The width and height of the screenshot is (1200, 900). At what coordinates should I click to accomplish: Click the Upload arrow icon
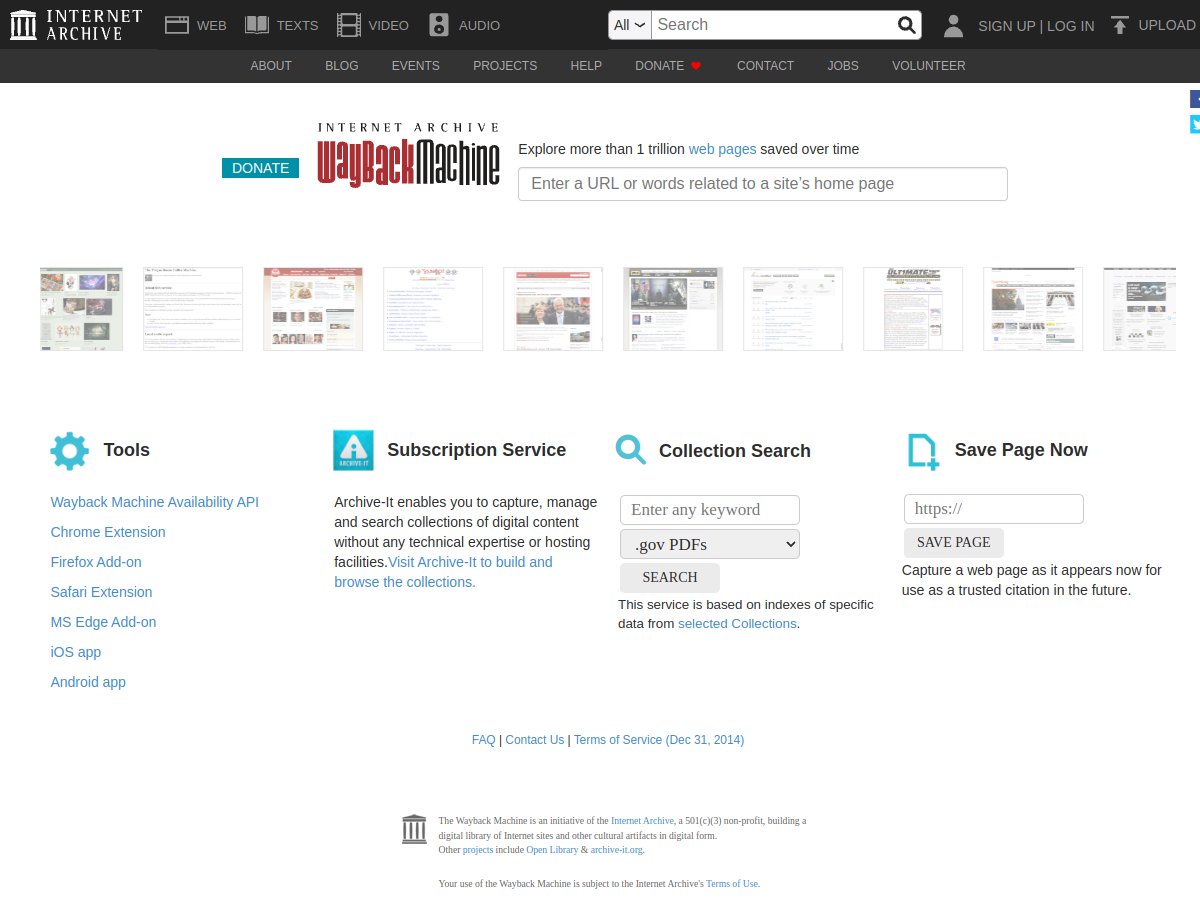[x=1120, y=25]
